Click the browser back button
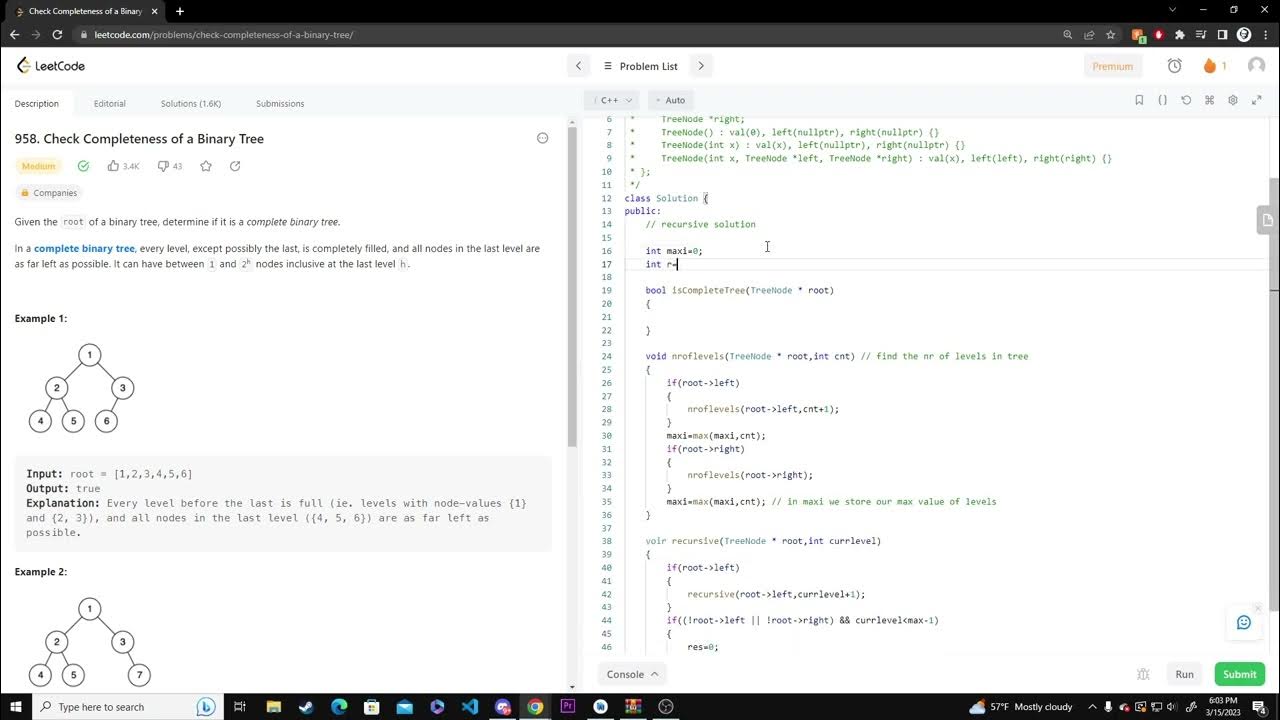This screenshot has width=1280, height=720. [15, 34]
